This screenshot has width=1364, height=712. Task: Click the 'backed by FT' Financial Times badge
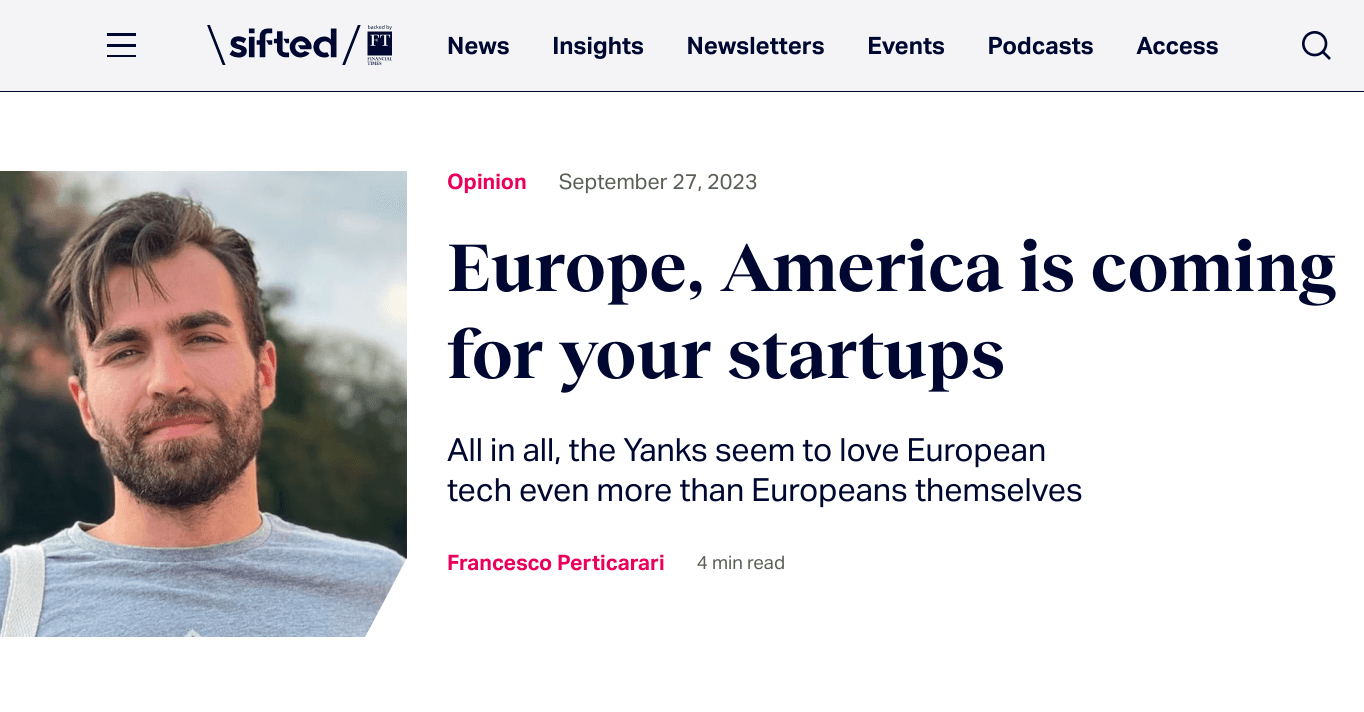point(380,45)
